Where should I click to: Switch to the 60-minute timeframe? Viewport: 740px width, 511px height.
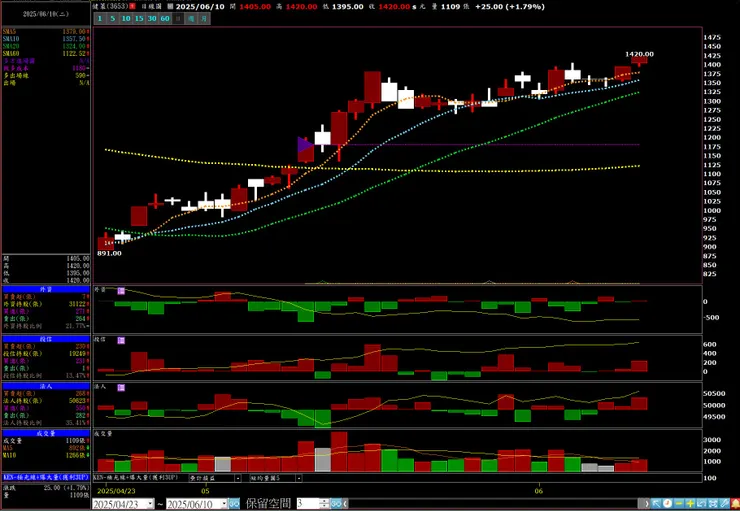(x=165, y=18)
